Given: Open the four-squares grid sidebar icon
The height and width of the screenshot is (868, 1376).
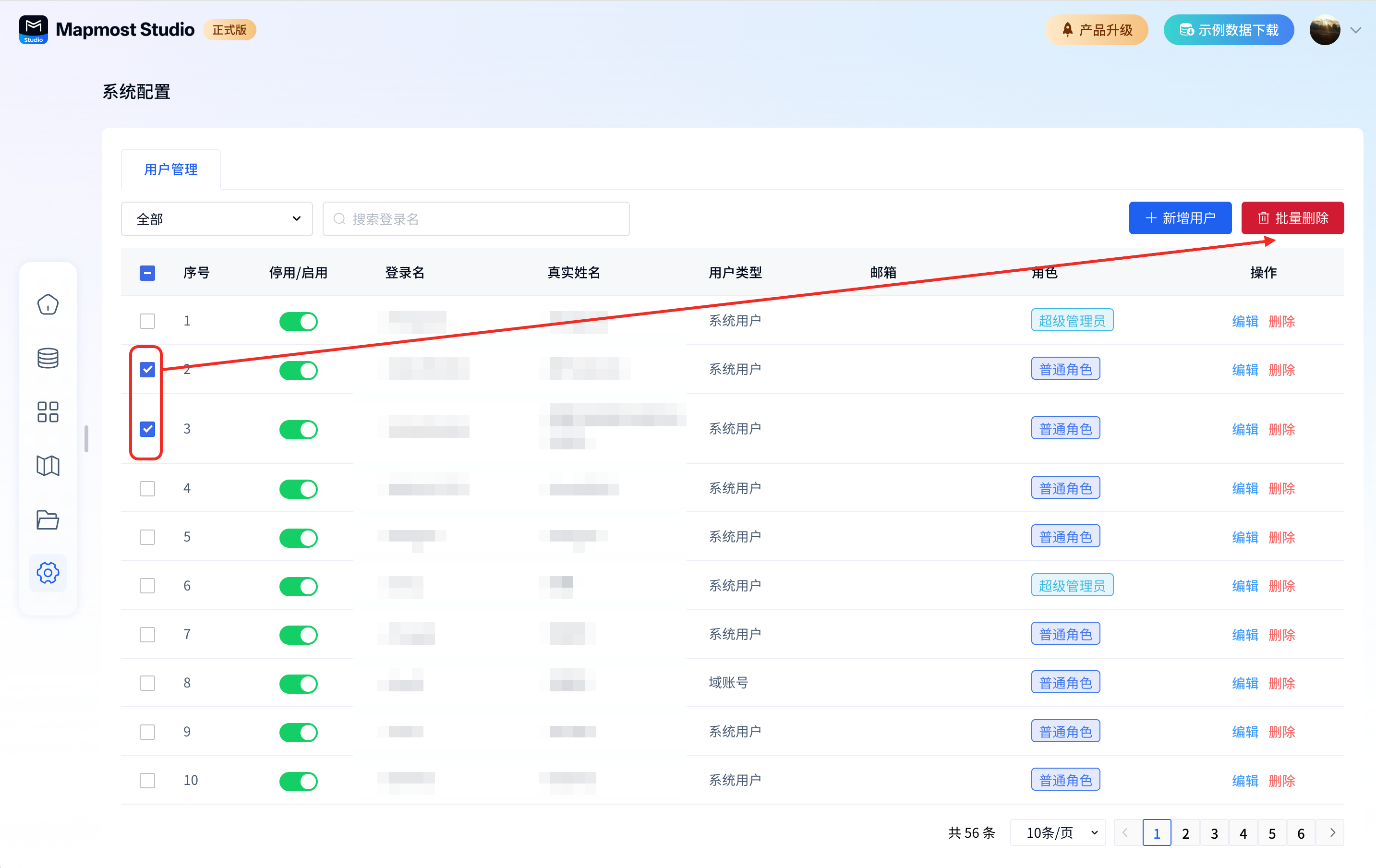Looking at the screenshot, I should (x=48, y=412).
